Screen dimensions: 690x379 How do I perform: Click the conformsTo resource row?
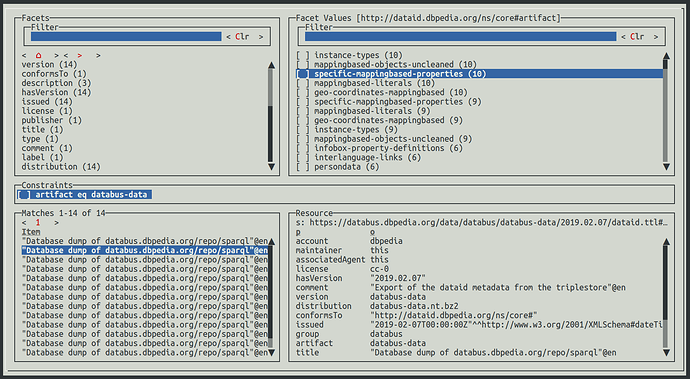479,315
